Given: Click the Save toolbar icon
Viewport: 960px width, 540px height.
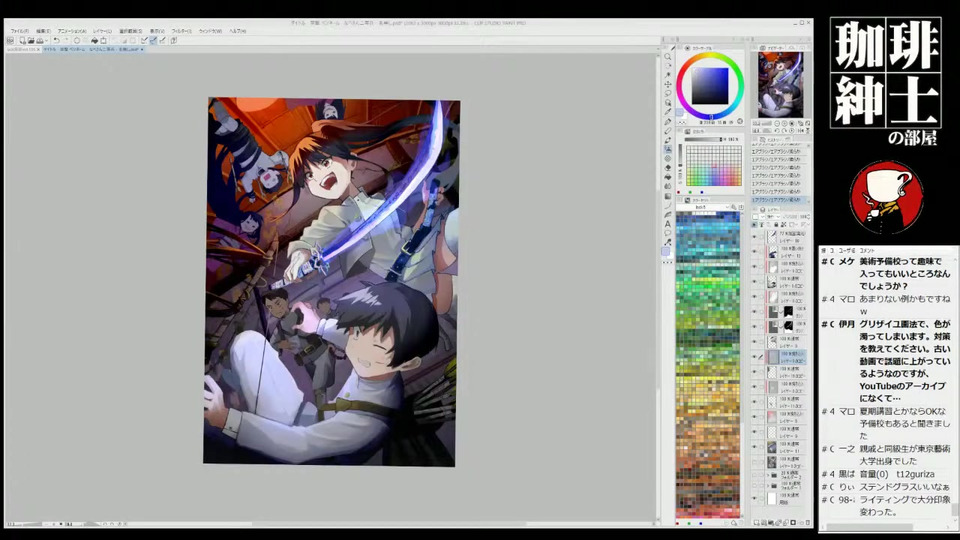Looking at the screenshot, I should click(39, 40).
